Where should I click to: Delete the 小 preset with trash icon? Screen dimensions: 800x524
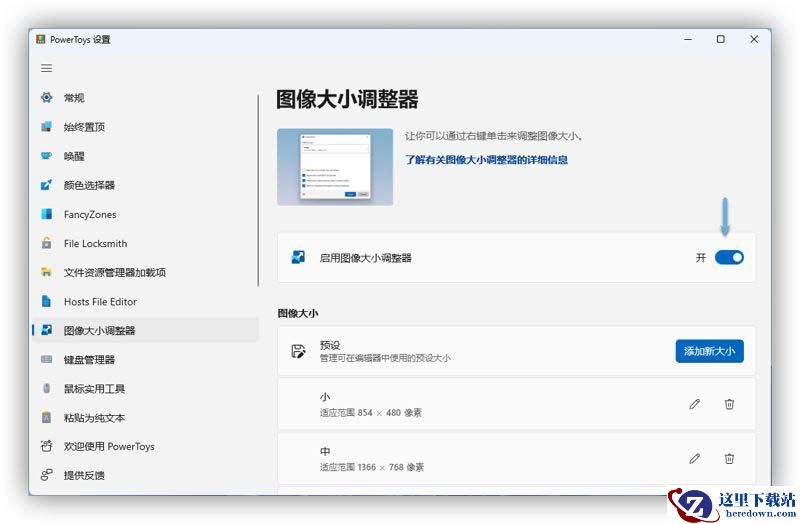(x=730, y=404)
